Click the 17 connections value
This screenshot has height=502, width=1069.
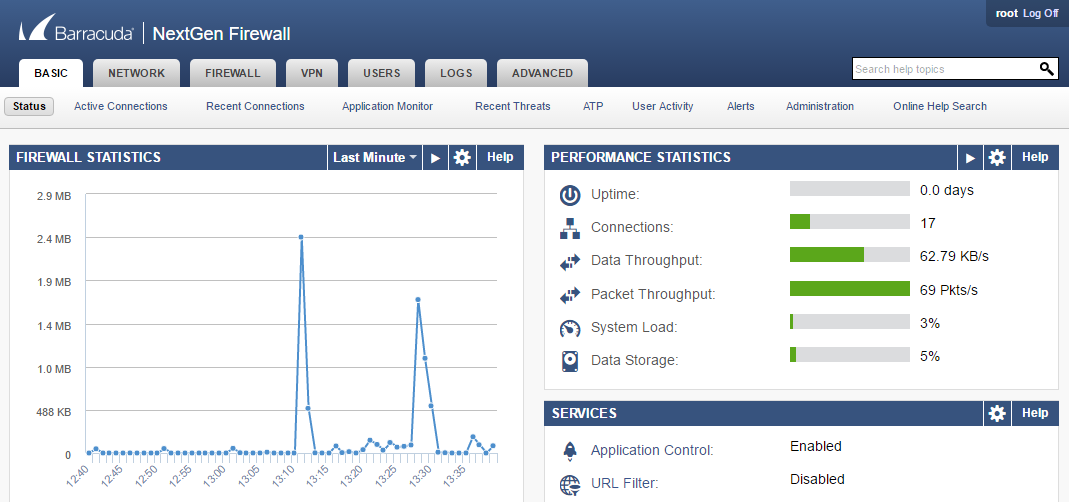pos(927,224)
